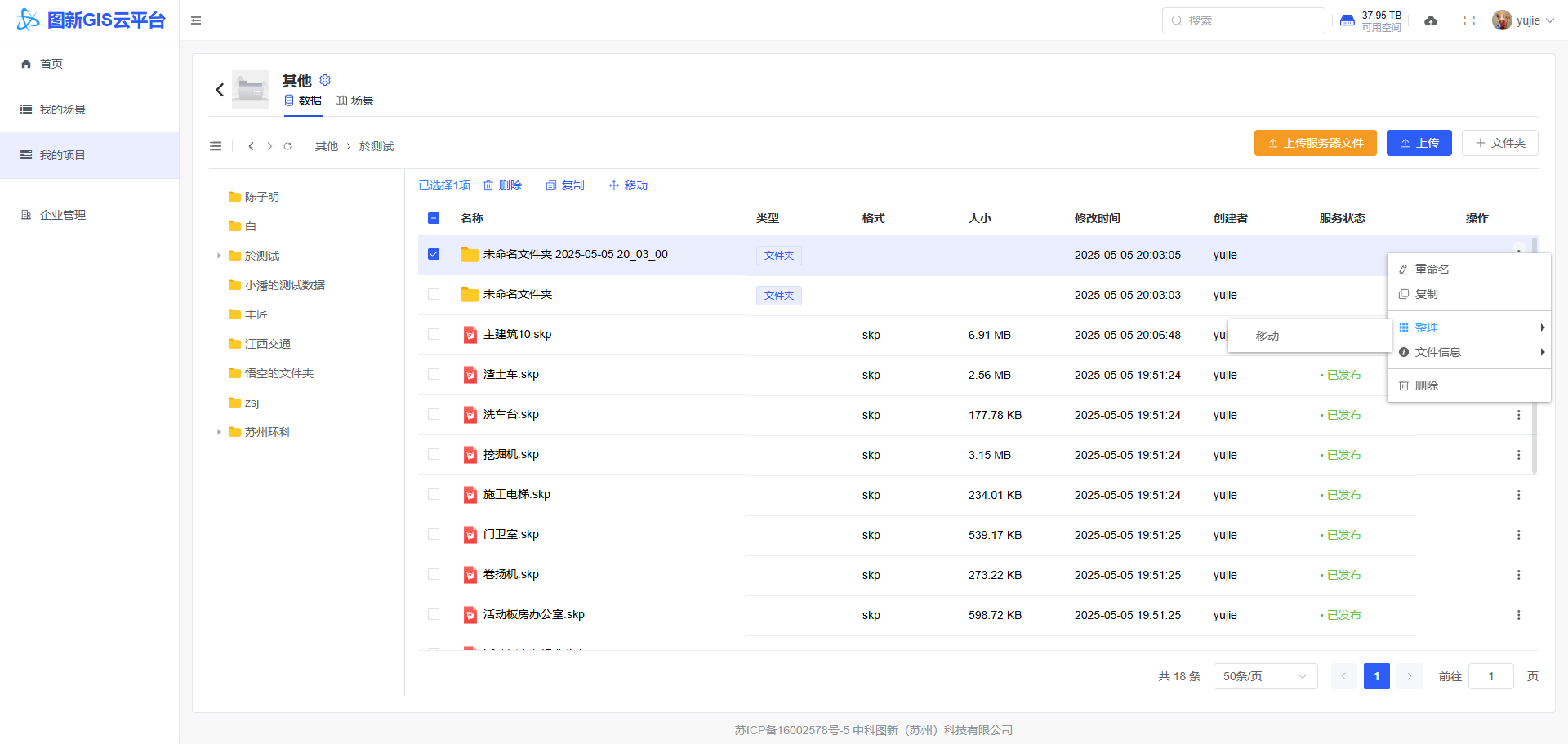Refresh the file list
The width and height of the screenshot is (1568, 744).
287,146
